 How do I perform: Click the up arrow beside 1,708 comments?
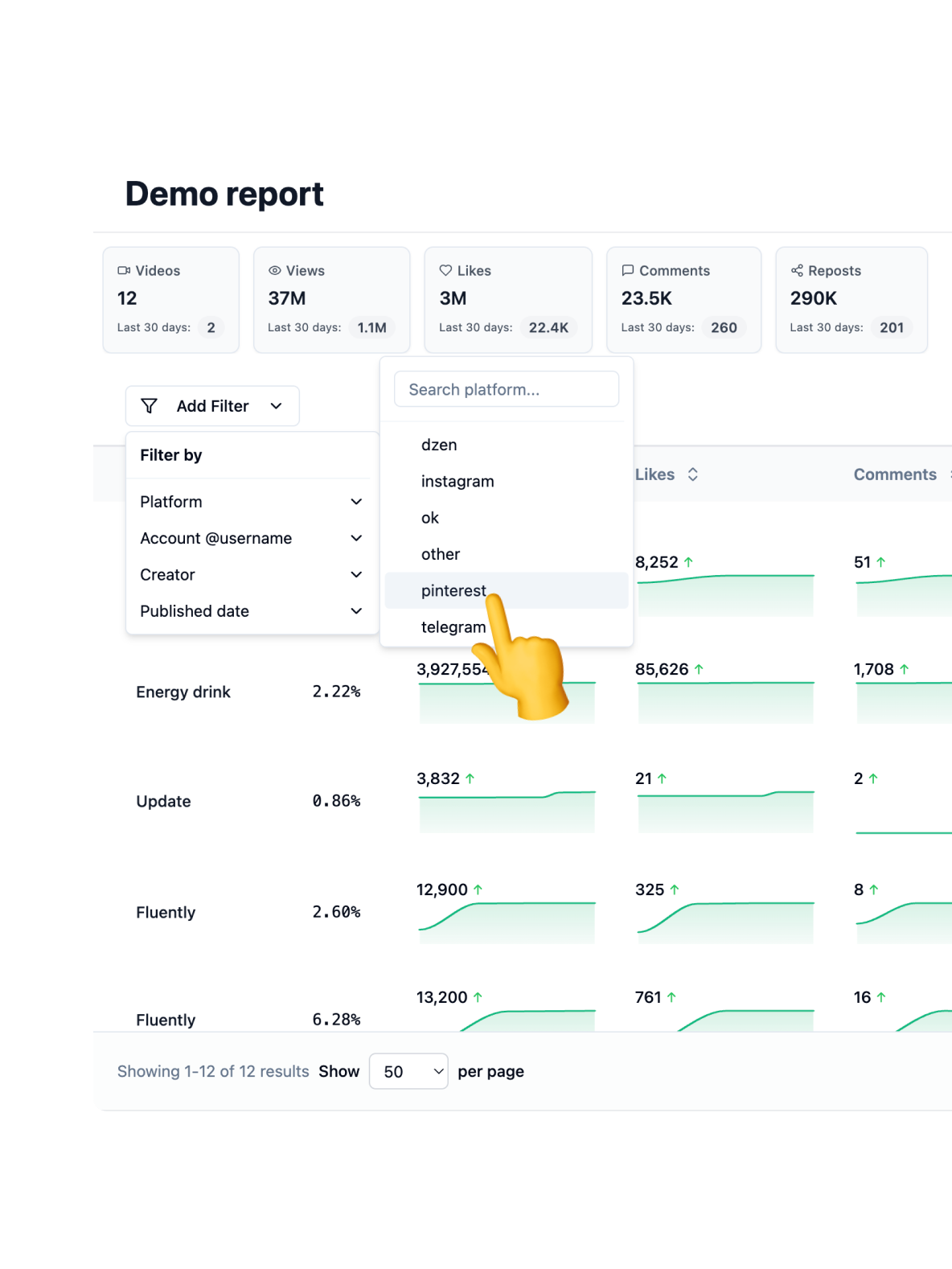click(904, 669)
